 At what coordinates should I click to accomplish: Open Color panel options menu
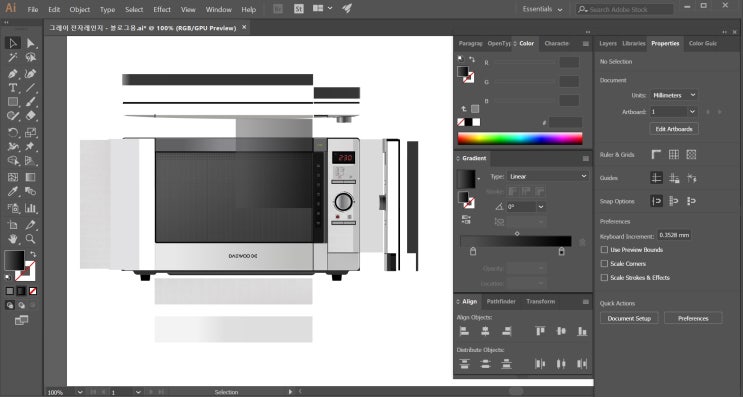coord(586,44)
